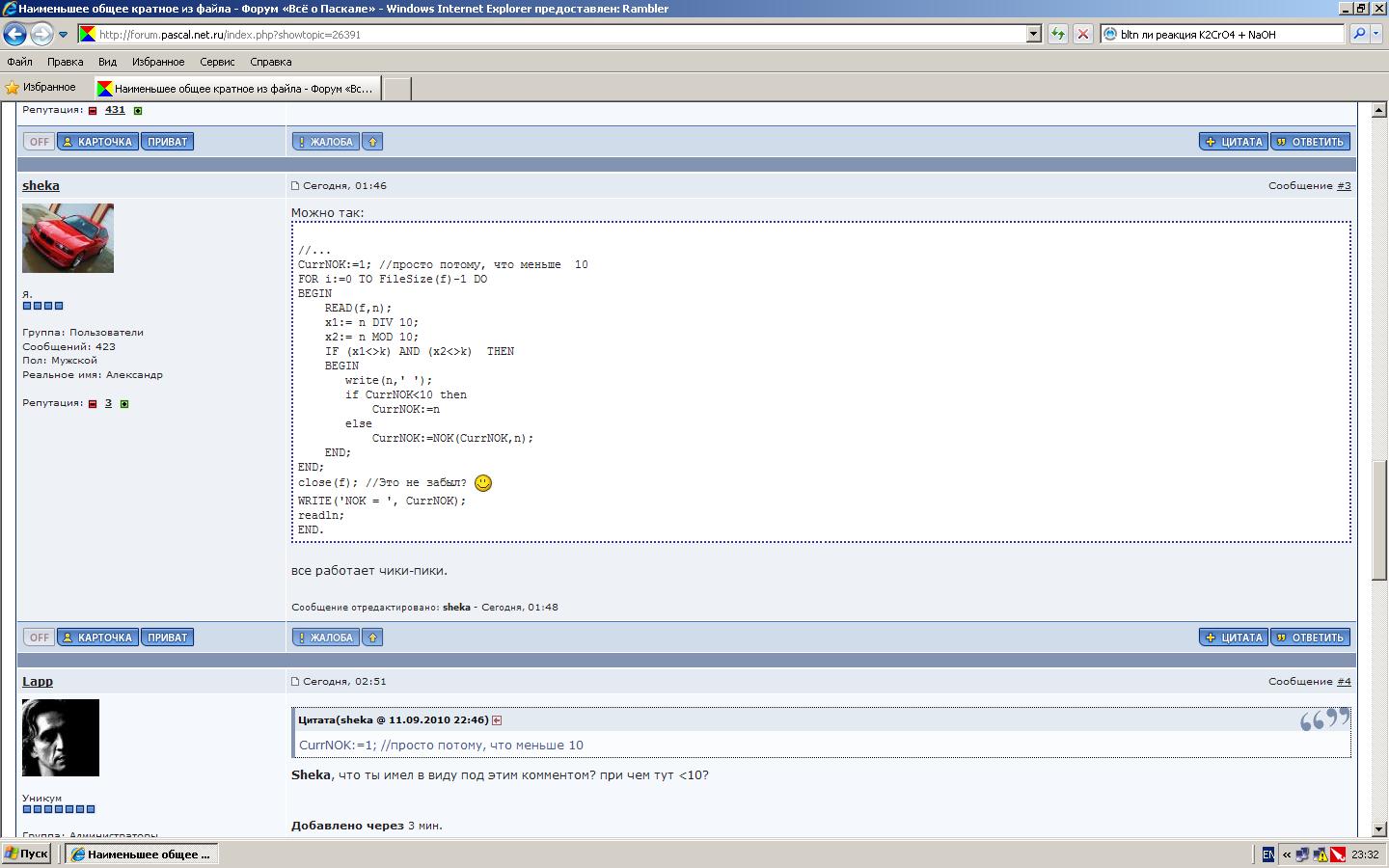Open sheka's profile username link
1389x868 pixels.
tap(41, 186)
